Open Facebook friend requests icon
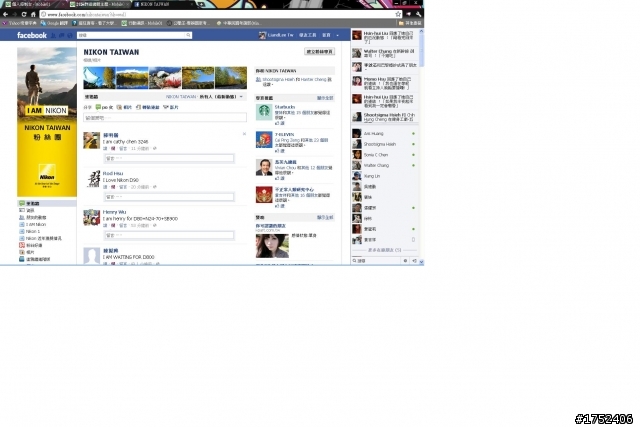 [53, 36]
